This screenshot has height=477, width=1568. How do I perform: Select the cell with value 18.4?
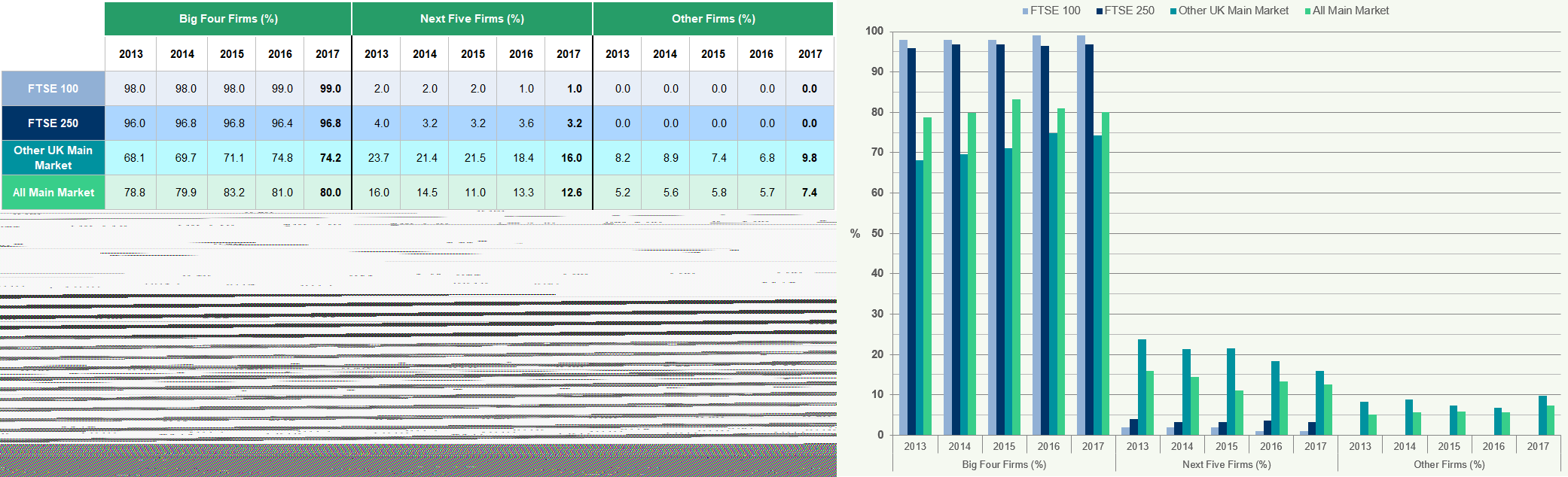point(521,158)
